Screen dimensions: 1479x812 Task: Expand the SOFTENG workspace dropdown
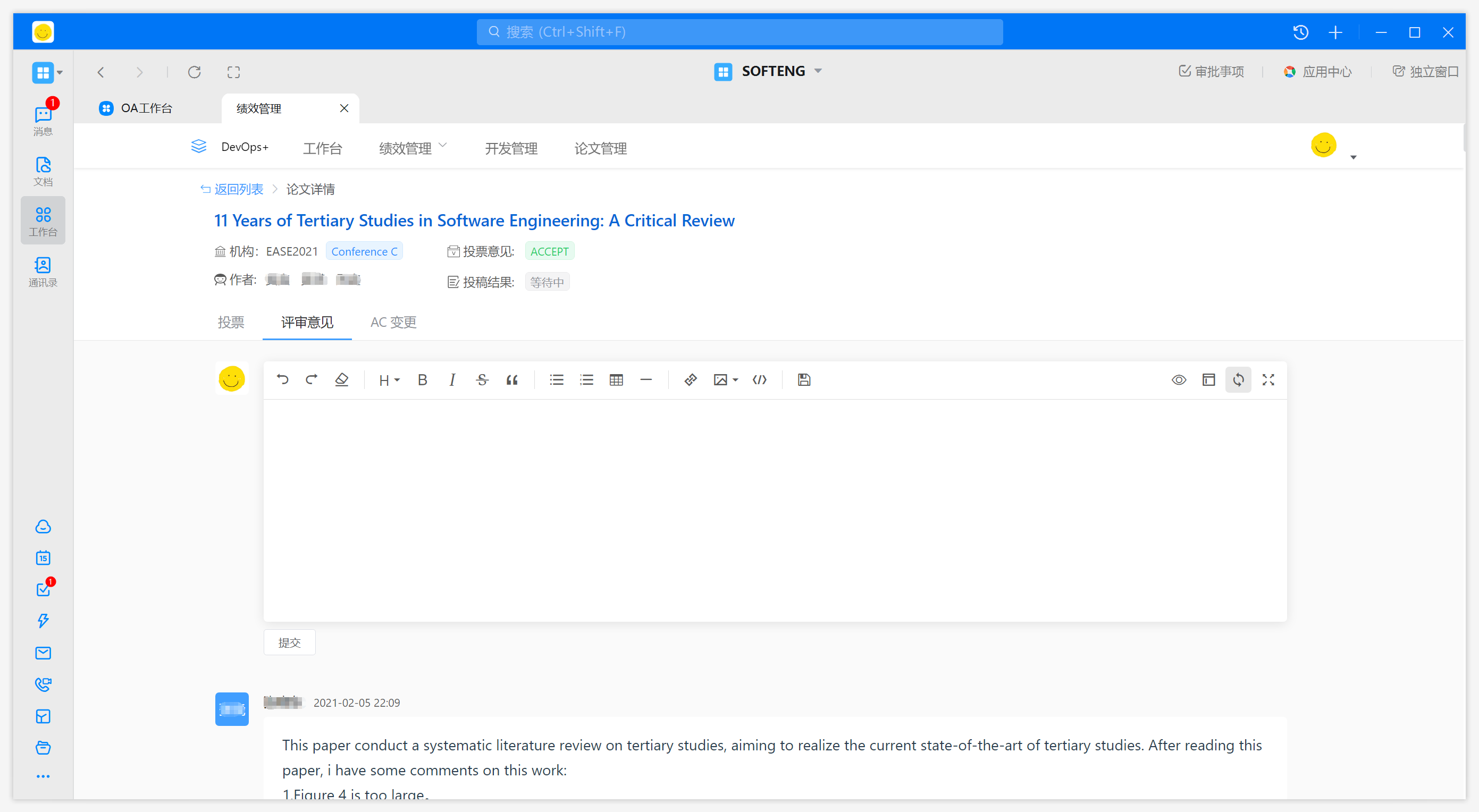[818, 71]
